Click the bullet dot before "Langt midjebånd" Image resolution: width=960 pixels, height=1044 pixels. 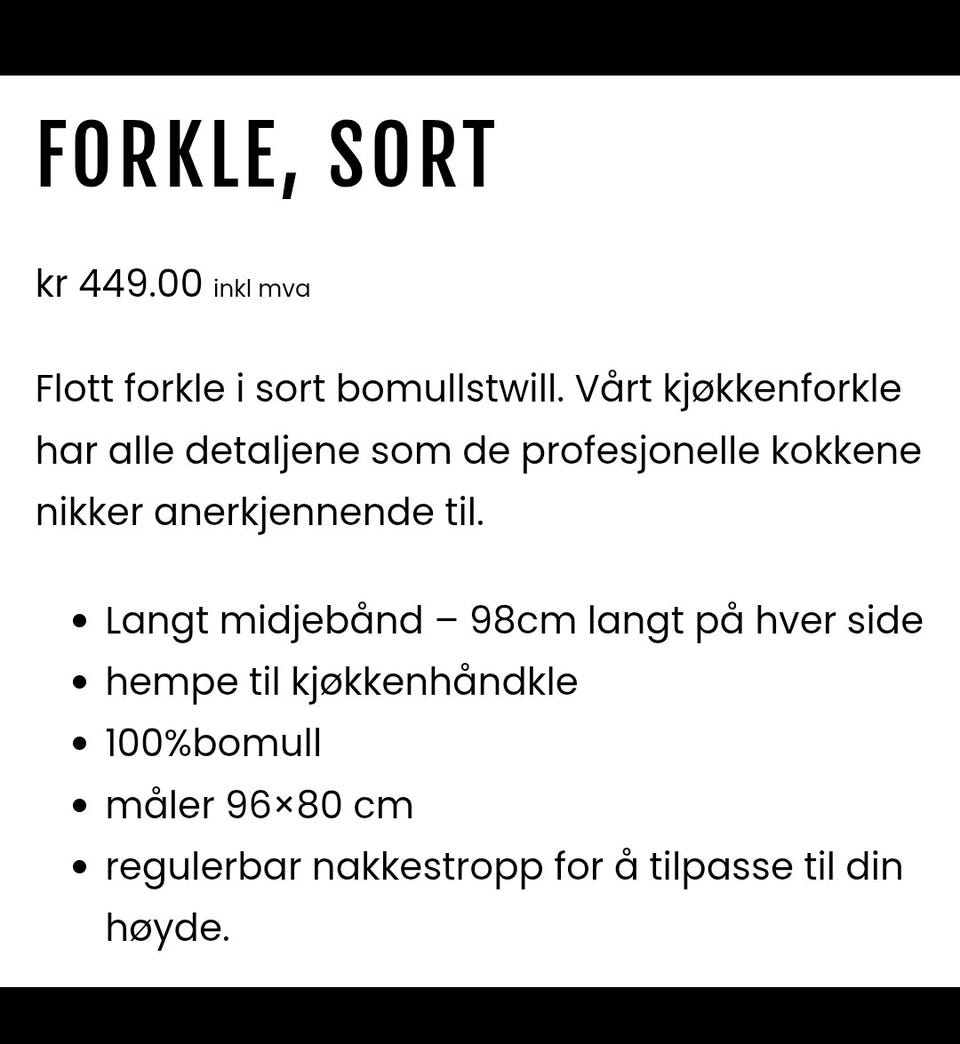[x=80, y=623]
